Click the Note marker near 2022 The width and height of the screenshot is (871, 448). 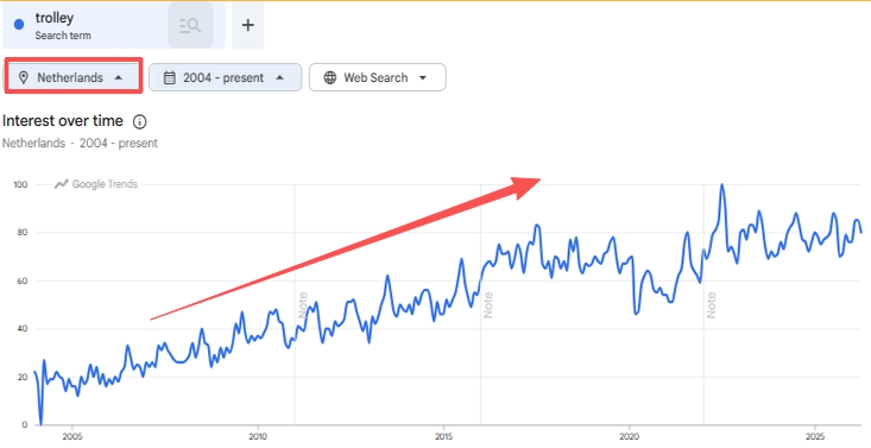coord(711,305)
